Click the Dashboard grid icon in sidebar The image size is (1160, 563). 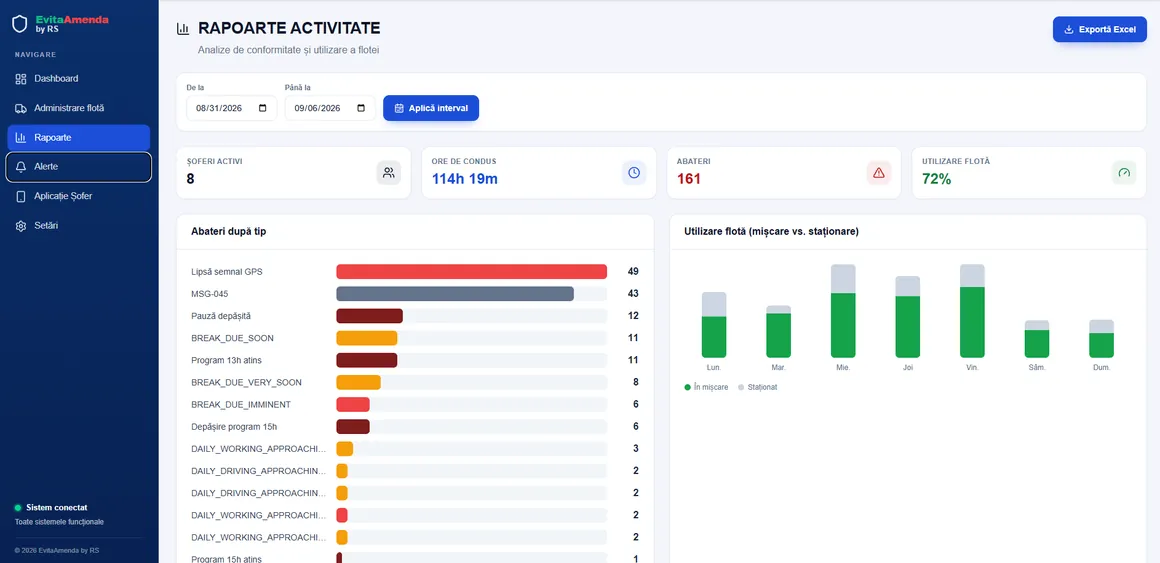coord(21,78)
